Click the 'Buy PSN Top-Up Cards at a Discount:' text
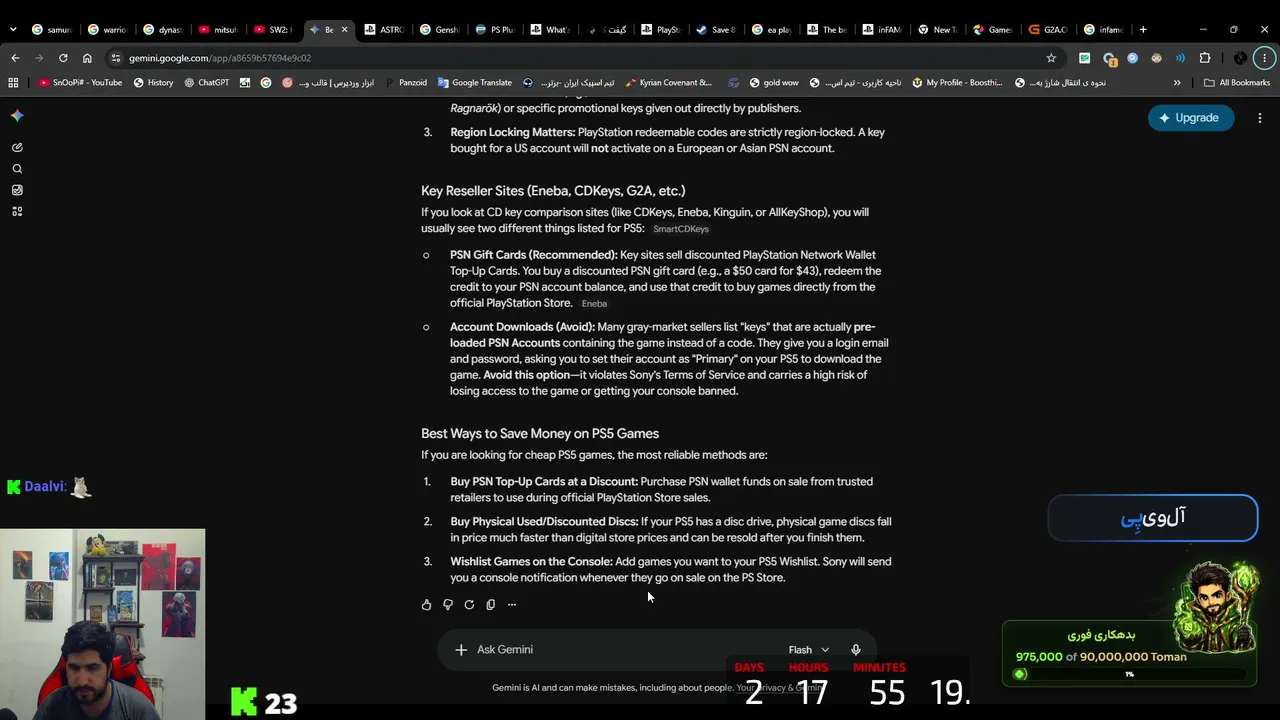The height and width of the screenshot is (720, 1280). (544, 482)
